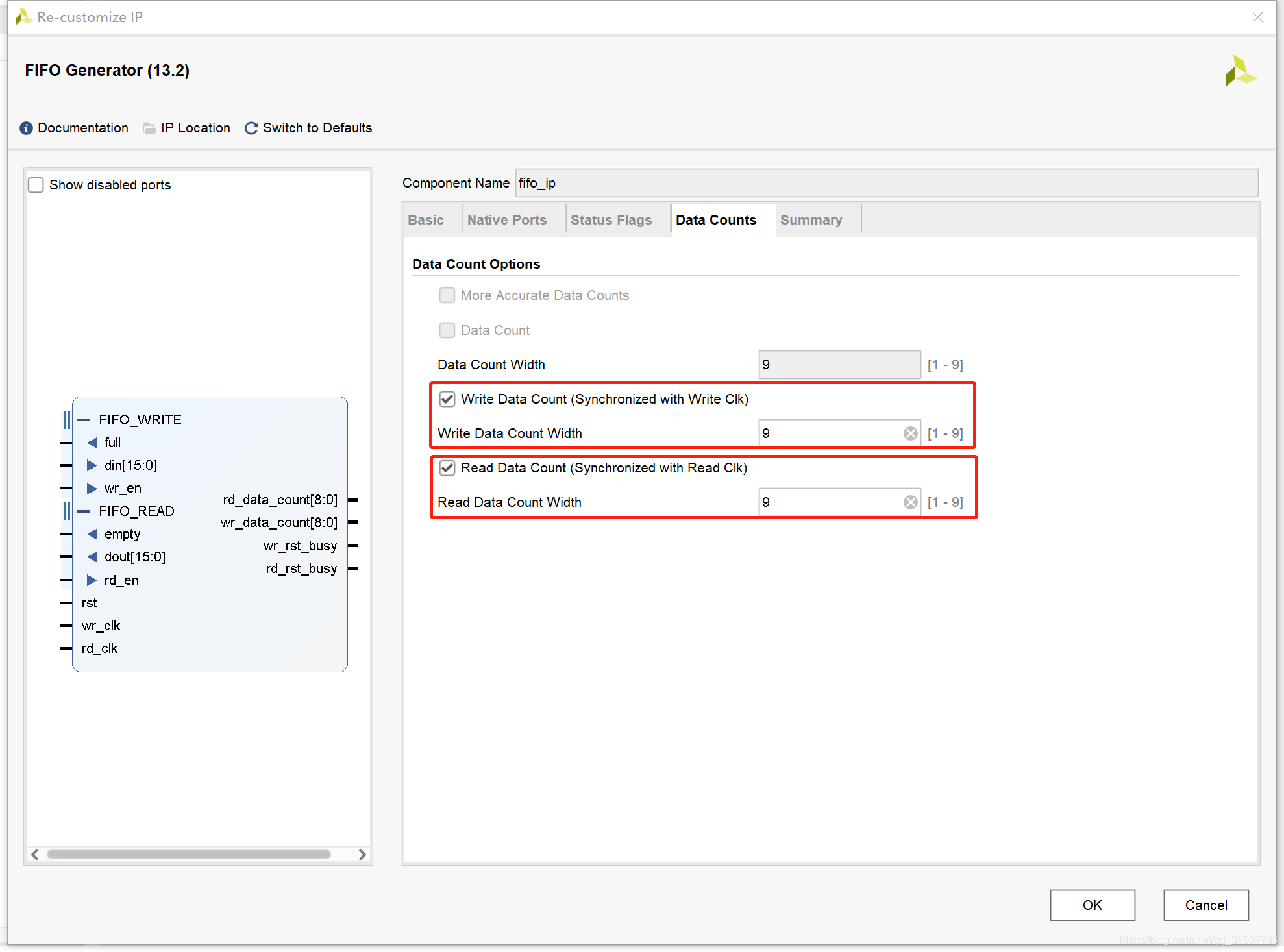Click Write Data Count Width input field

coord(840,432)
